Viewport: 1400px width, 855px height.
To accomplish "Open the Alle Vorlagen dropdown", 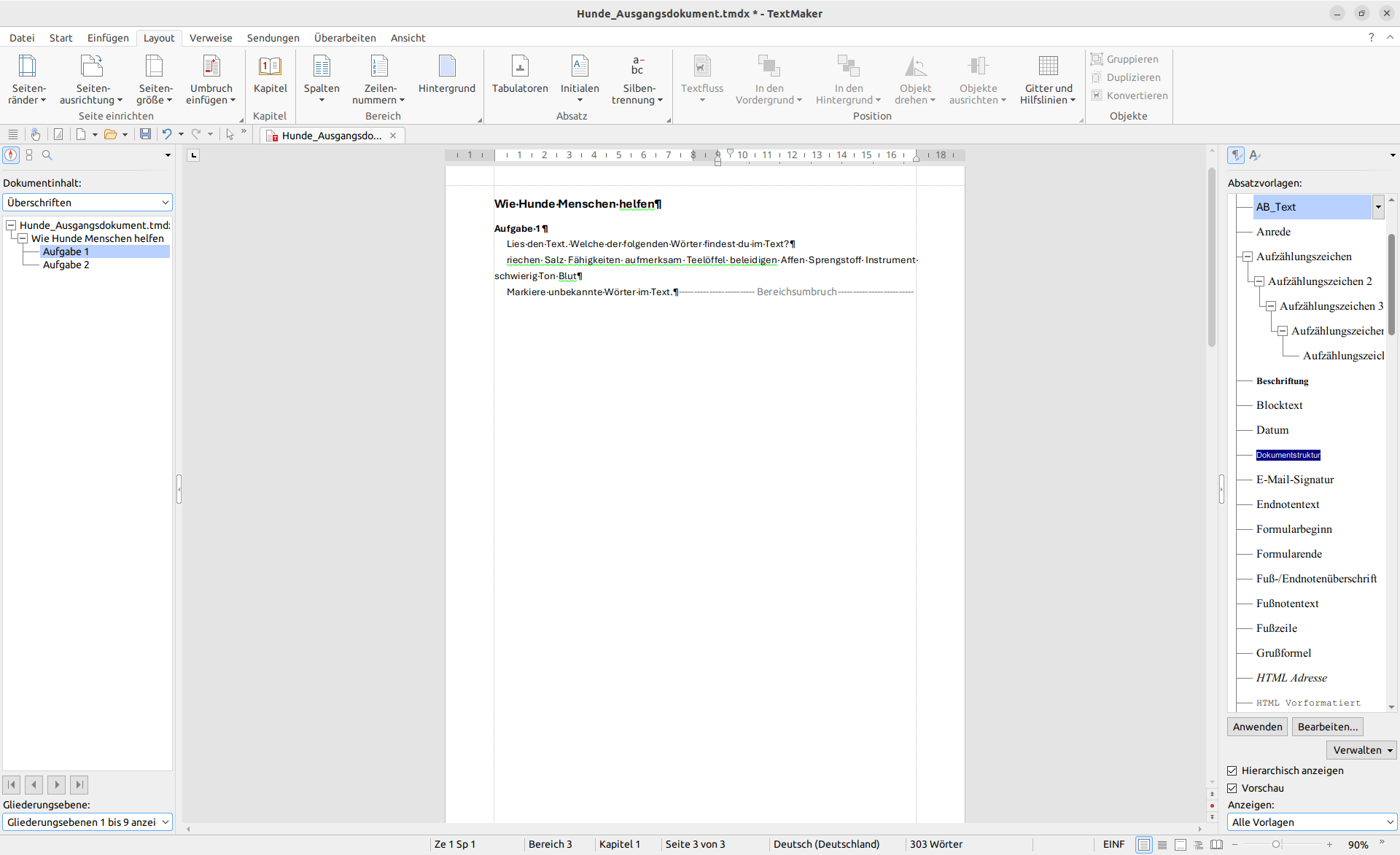I will (1312, 822).
